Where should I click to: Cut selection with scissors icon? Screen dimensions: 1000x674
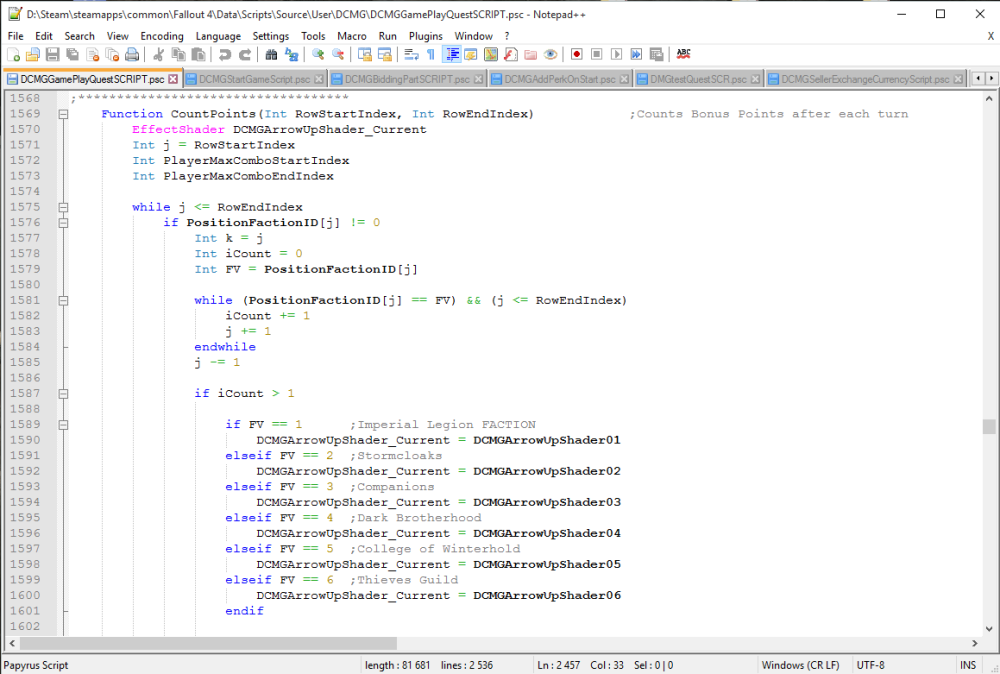tap(159, 55)
